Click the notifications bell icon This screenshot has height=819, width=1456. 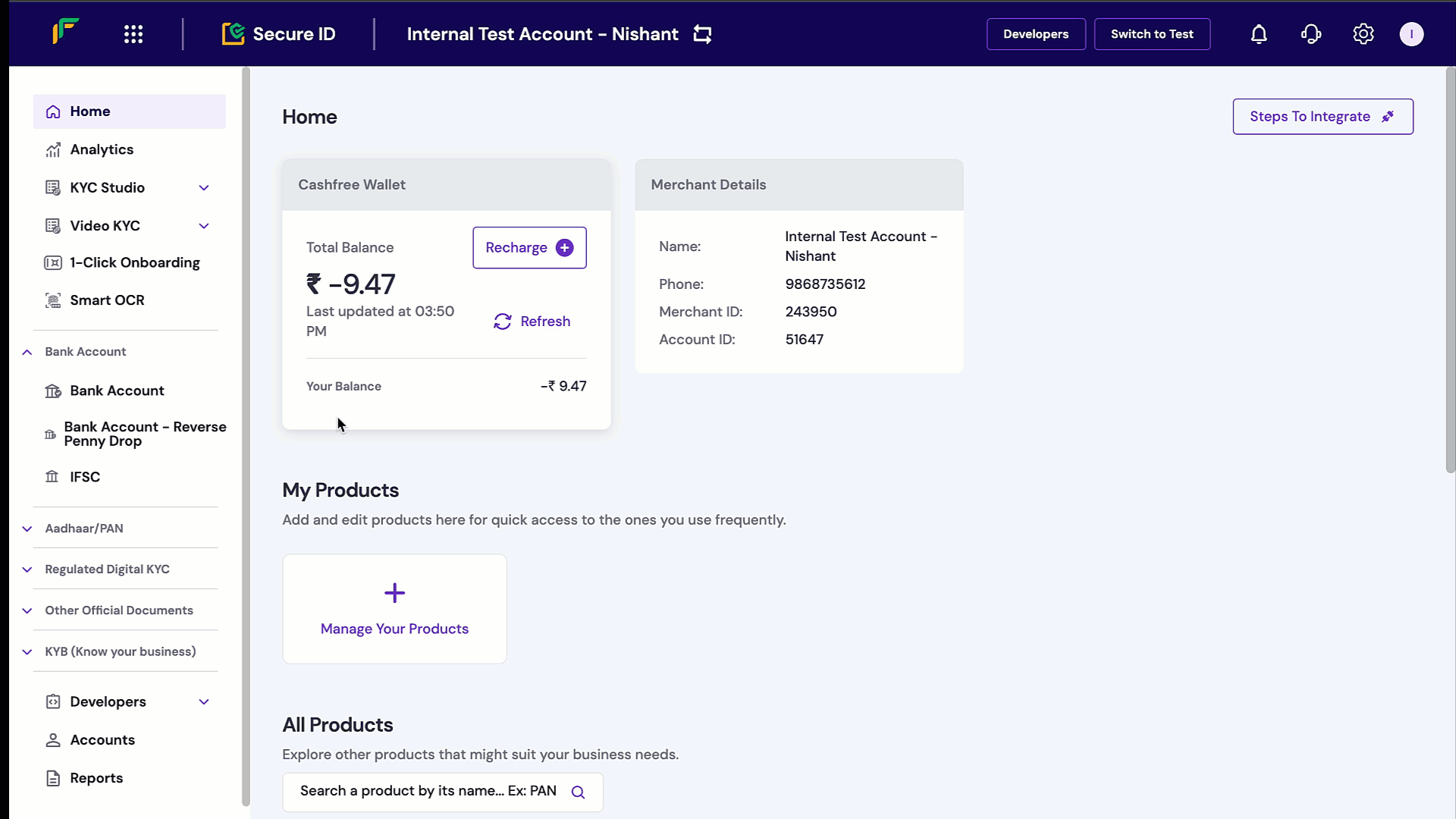[x=1259, y=34]
